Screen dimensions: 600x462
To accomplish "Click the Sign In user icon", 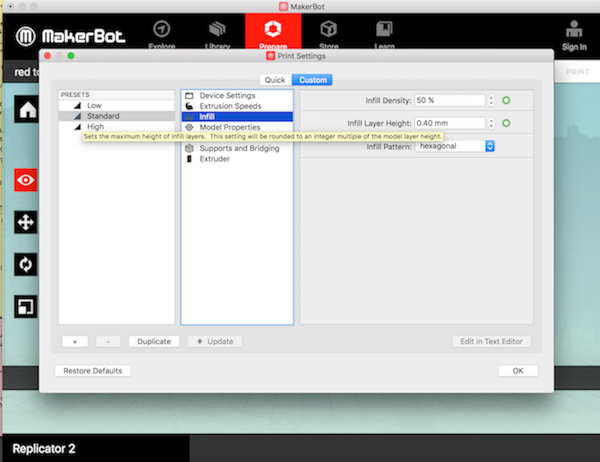I will pyautogui.click(x=574, y=29).
